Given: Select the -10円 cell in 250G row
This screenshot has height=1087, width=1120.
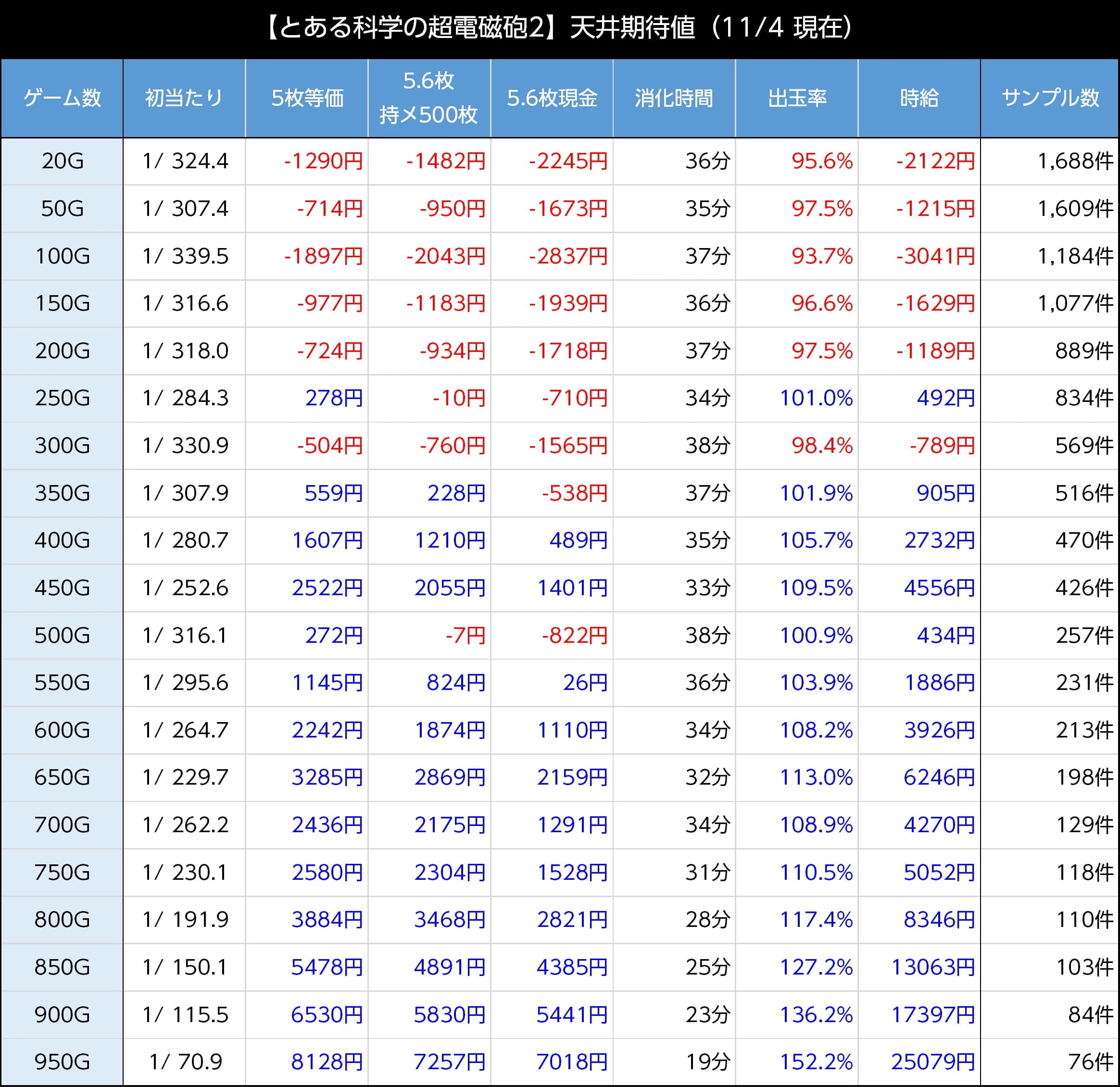Looking at the screenshot, I should [x=458, y=398].
